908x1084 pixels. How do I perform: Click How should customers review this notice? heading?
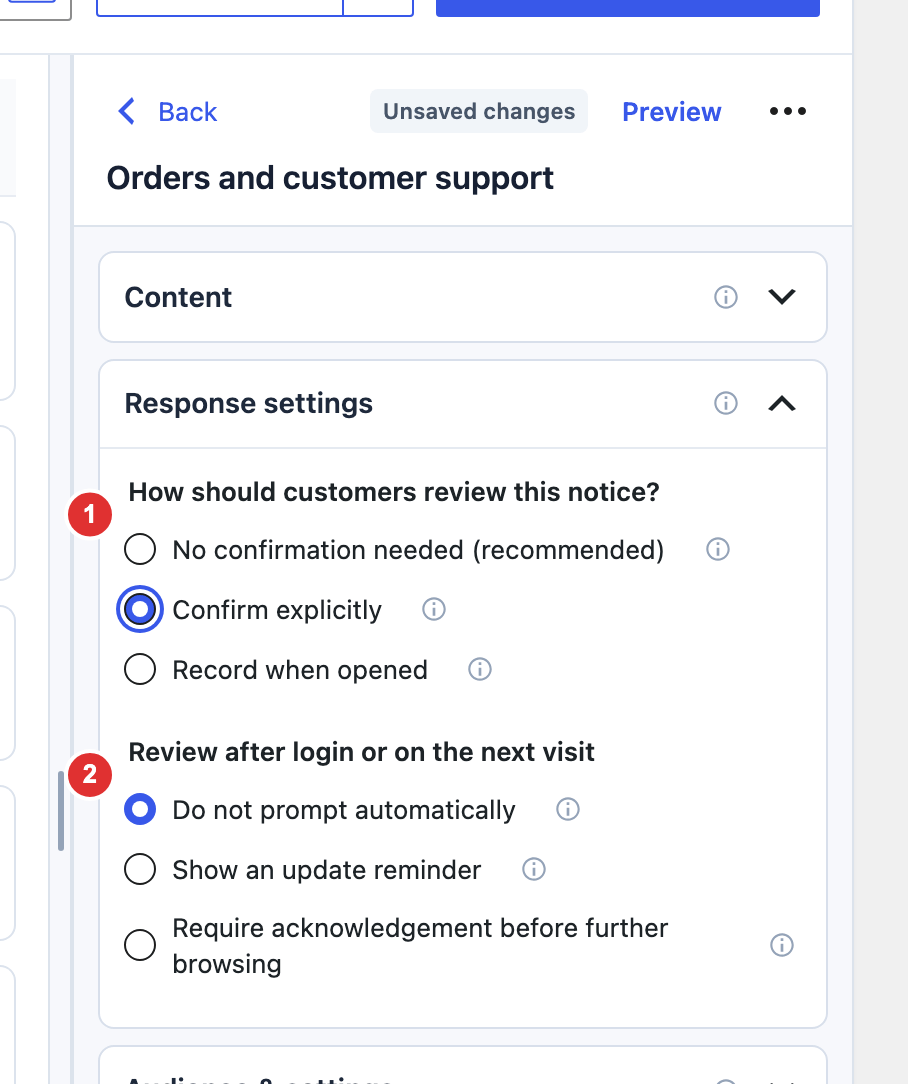(x=393, y=492)
